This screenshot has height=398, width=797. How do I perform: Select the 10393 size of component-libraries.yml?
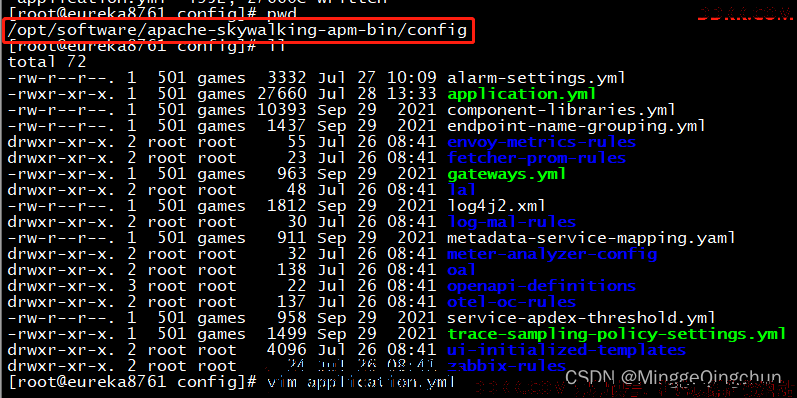(282, 110)
